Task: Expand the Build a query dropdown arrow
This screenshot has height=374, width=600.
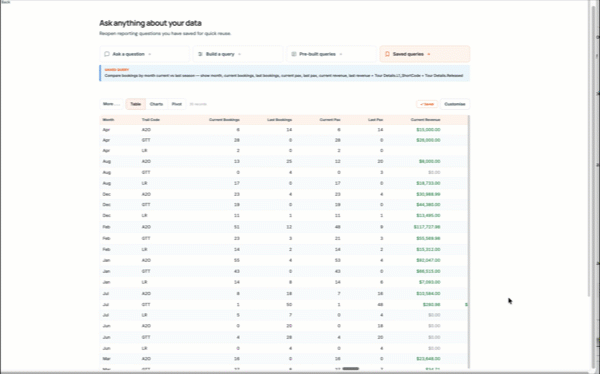Action: pyautogui.click(x=239, y=54)
